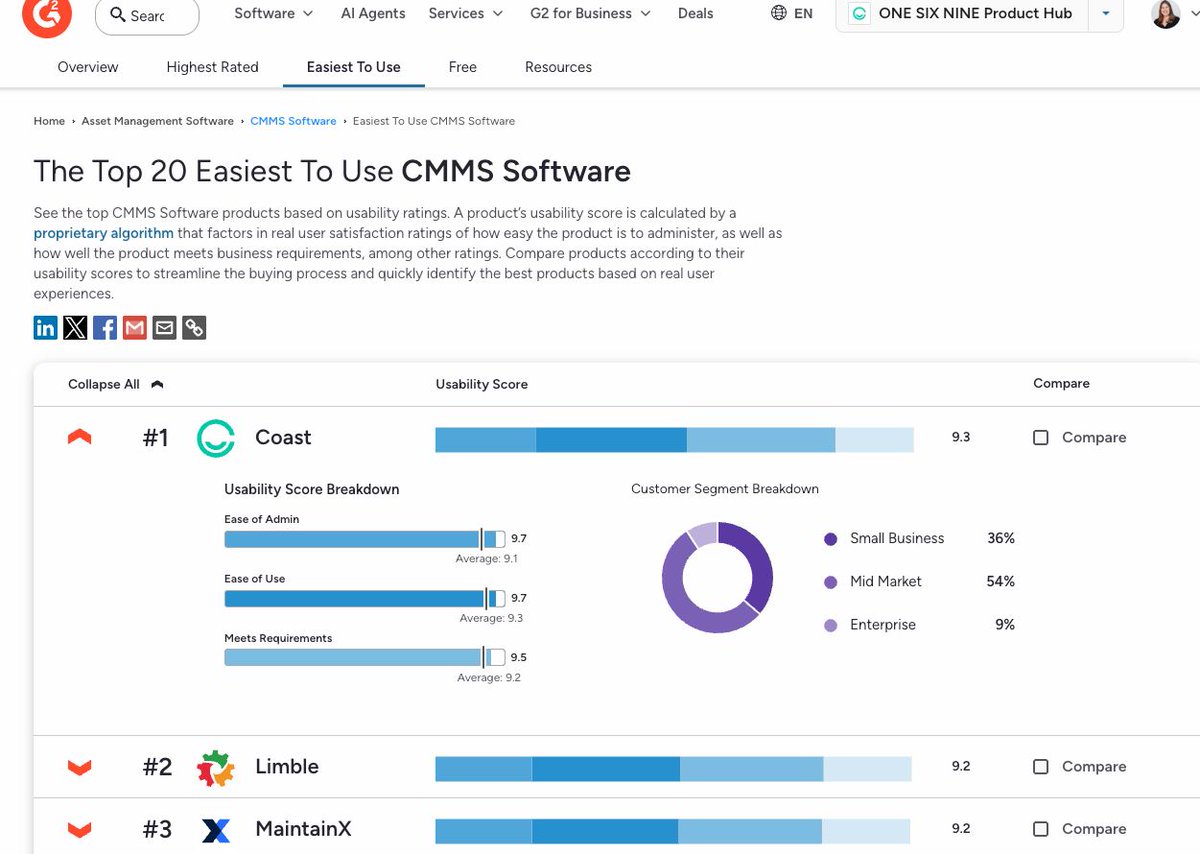Open the Coast product name link
Image resolution: width=1200 pixels, height=854 pixels.
(x=283, y=437)
